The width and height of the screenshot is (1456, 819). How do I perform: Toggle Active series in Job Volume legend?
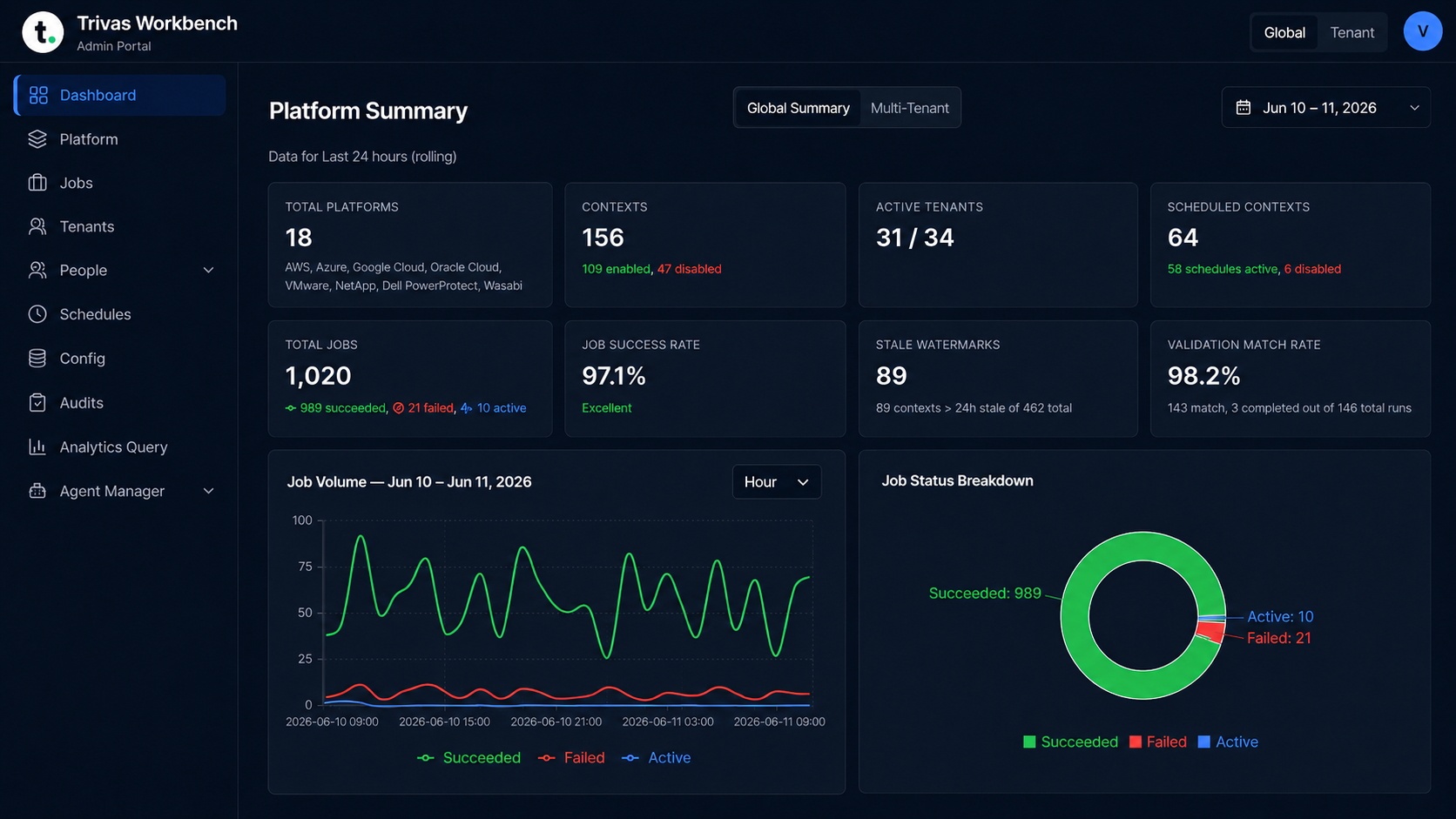(x=656, y=758)
